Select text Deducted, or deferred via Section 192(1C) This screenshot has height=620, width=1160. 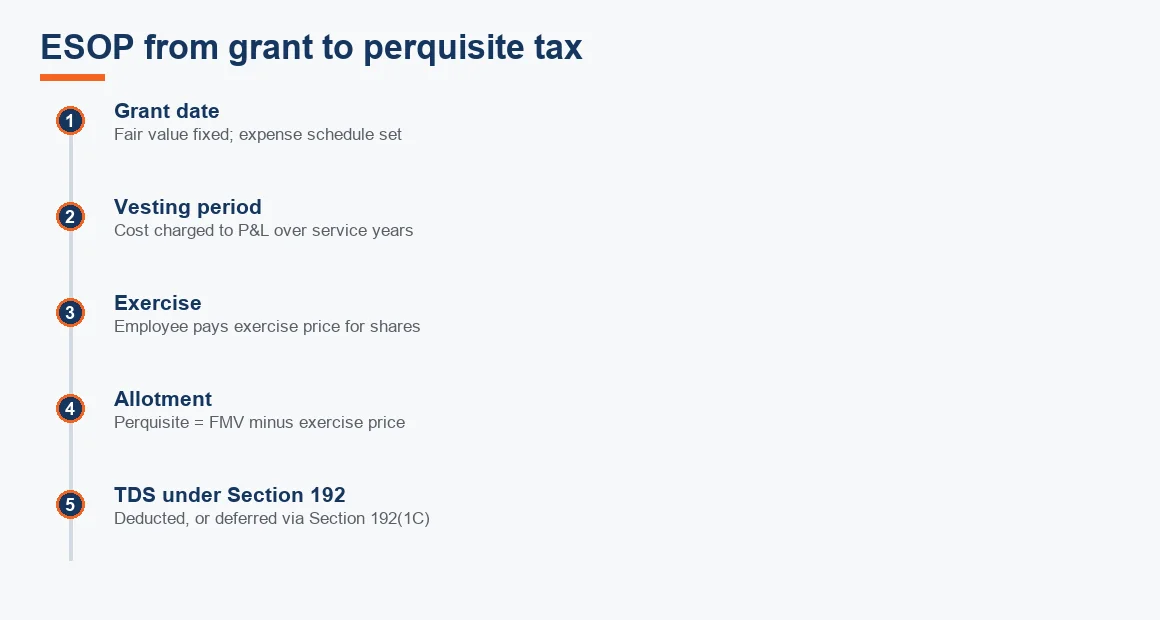click(x=272, y=518)
